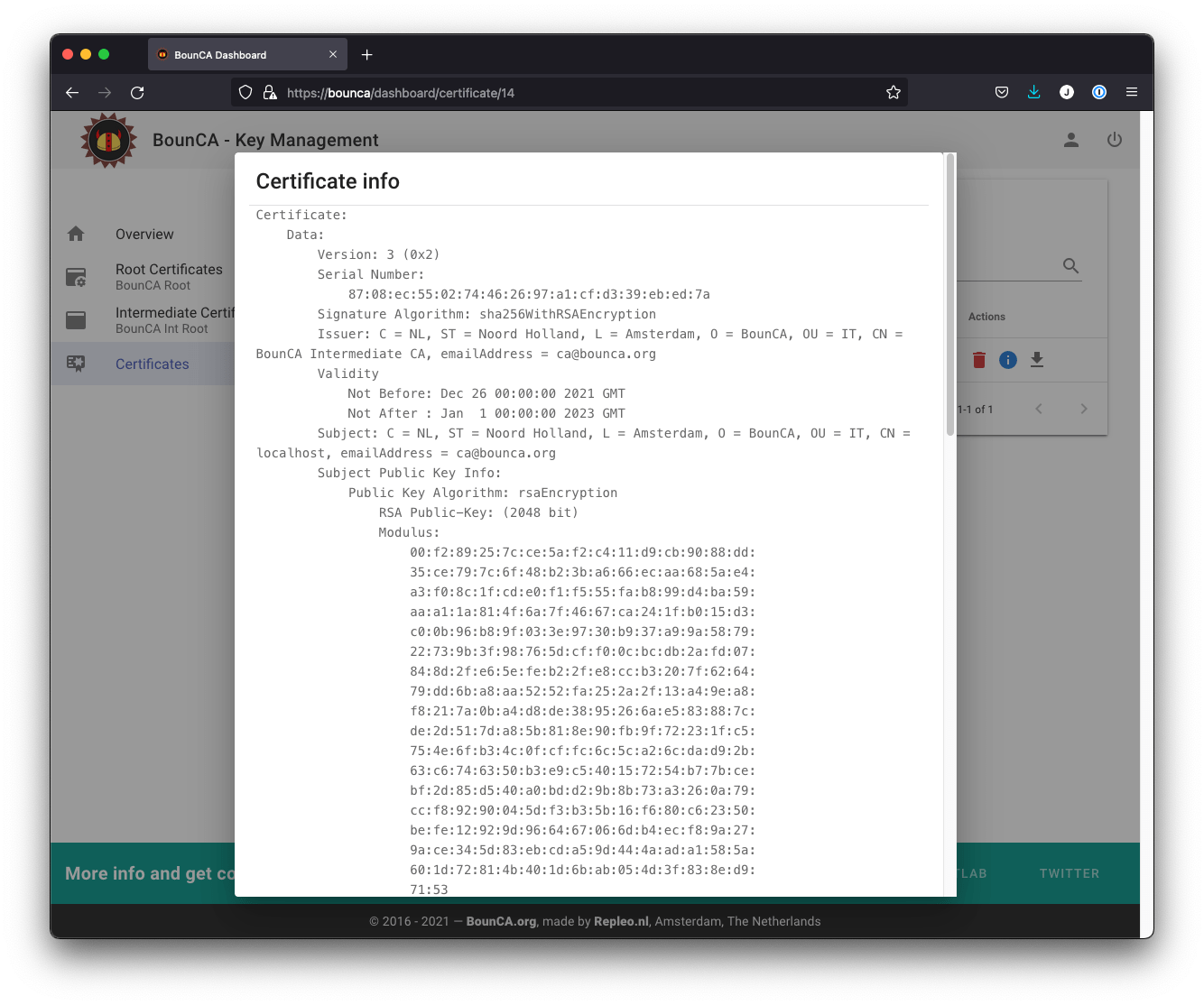The height and width of the screenshot is (1005, 1204).
Task: Click the BounCA - Key Management title
Action: 265,140
